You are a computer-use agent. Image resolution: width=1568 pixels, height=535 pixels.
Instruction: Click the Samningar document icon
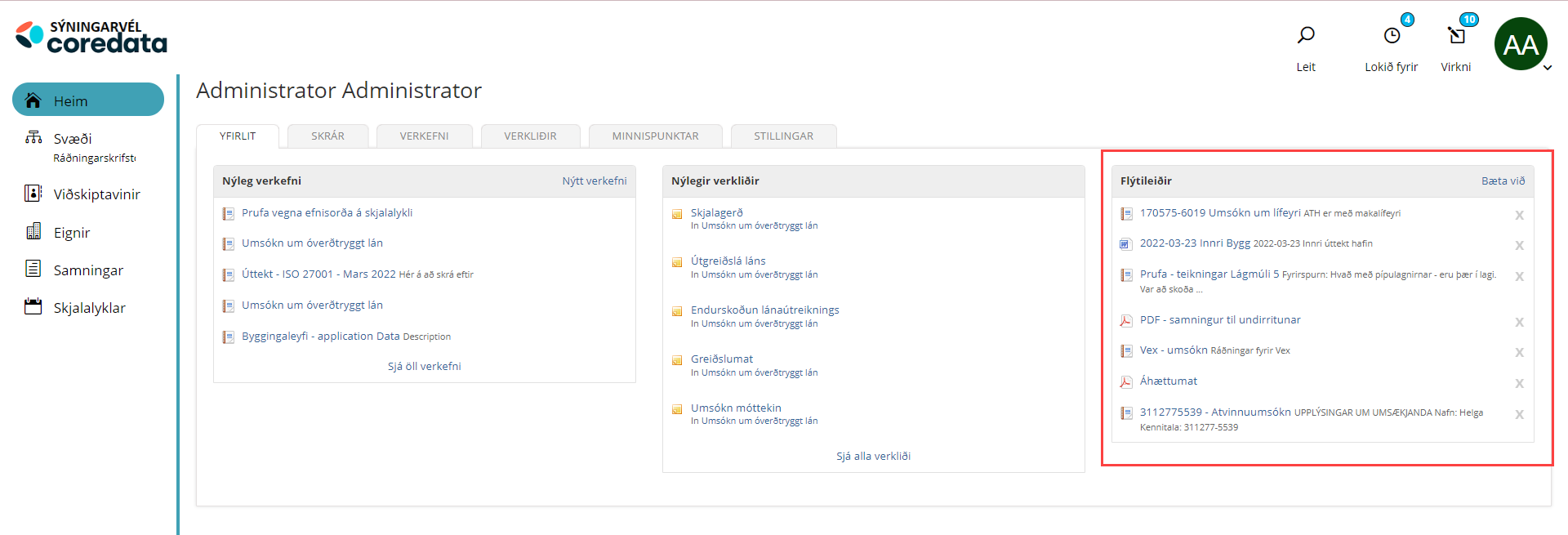33,269
